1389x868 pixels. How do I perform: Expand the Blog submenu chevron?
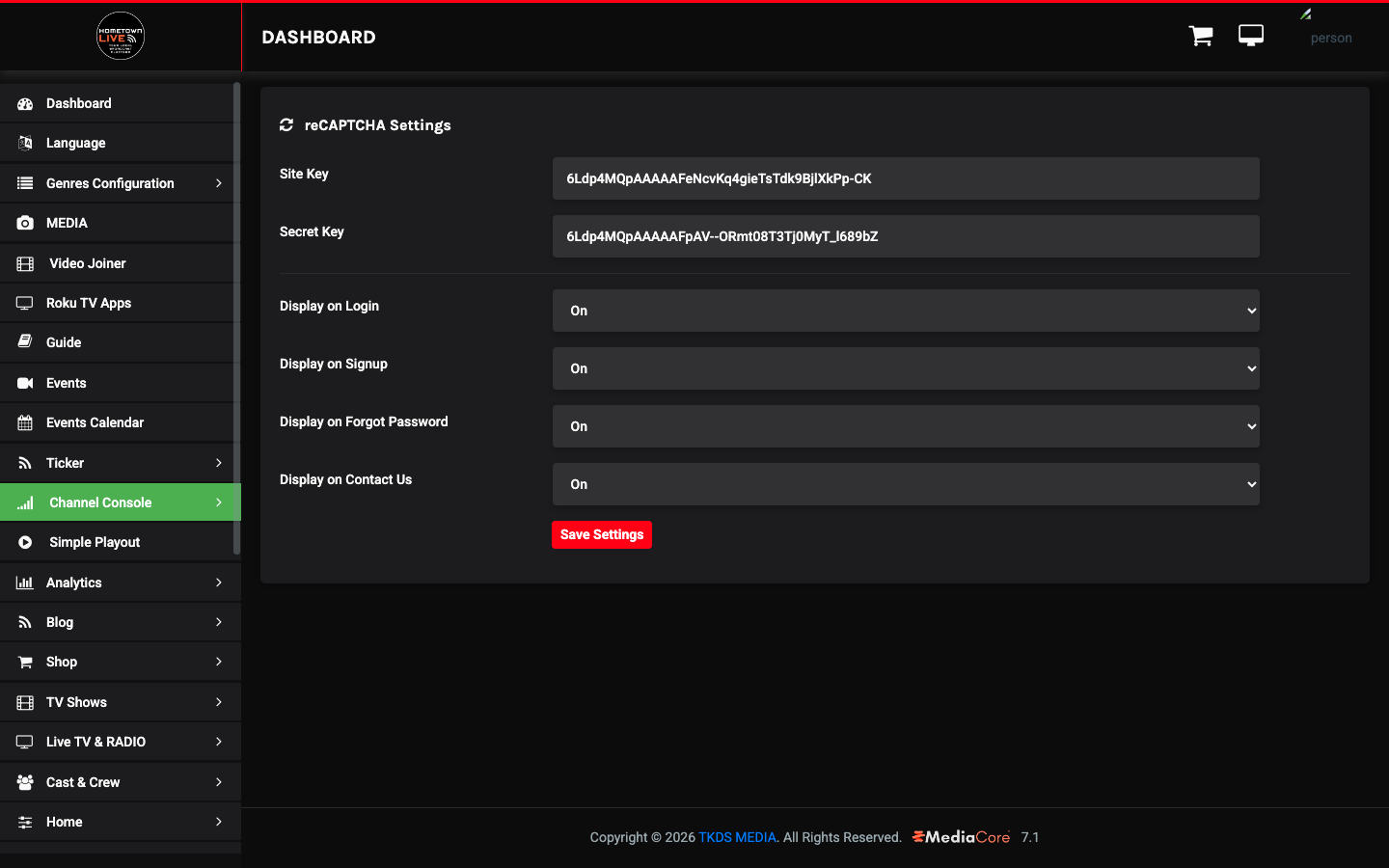(219, 622)
